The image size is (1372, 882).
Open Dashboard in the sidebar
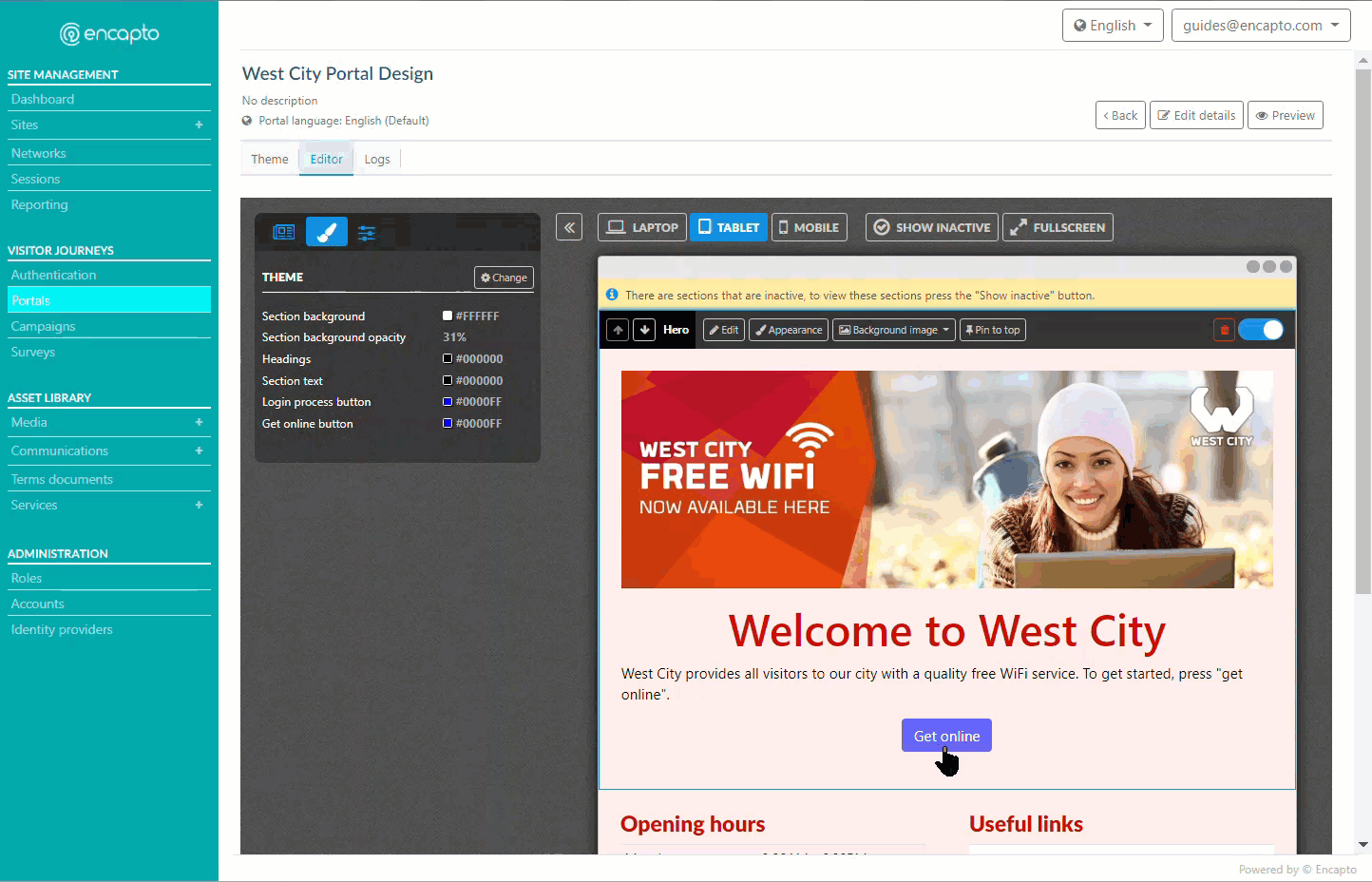click(43, 99)
